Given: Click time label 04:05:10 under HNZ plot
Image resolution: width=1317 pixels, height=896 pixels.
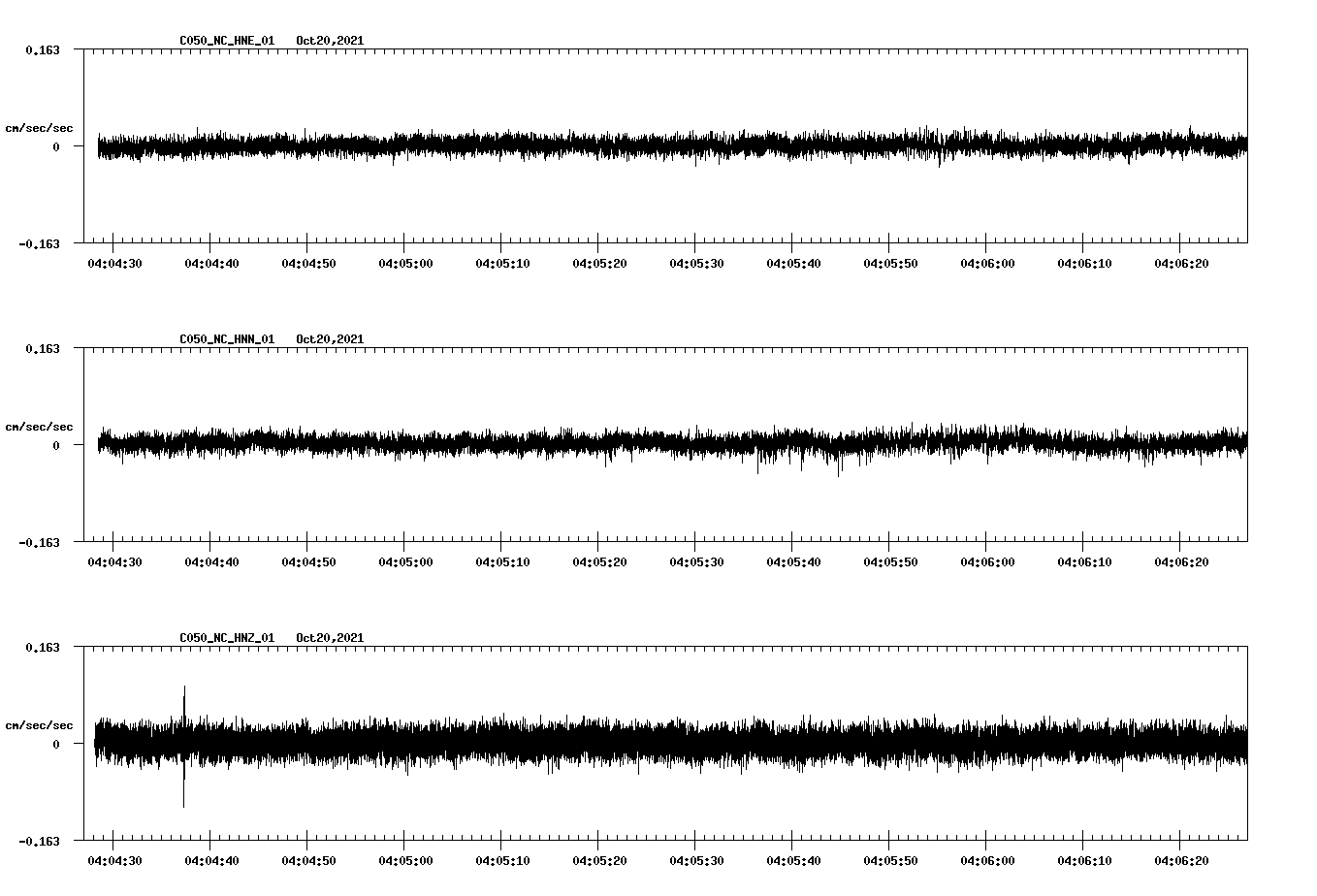Looking at the screenshot, I should tap(502, 861).
